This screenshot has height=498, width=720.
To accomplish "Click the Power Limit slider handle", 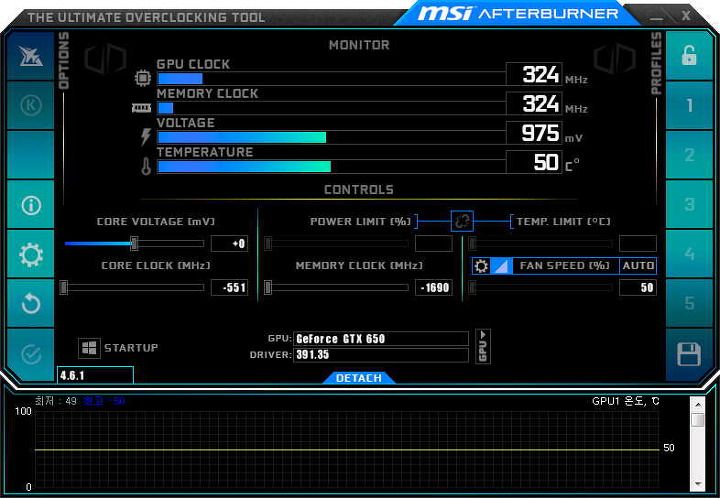I will [268, 243].
